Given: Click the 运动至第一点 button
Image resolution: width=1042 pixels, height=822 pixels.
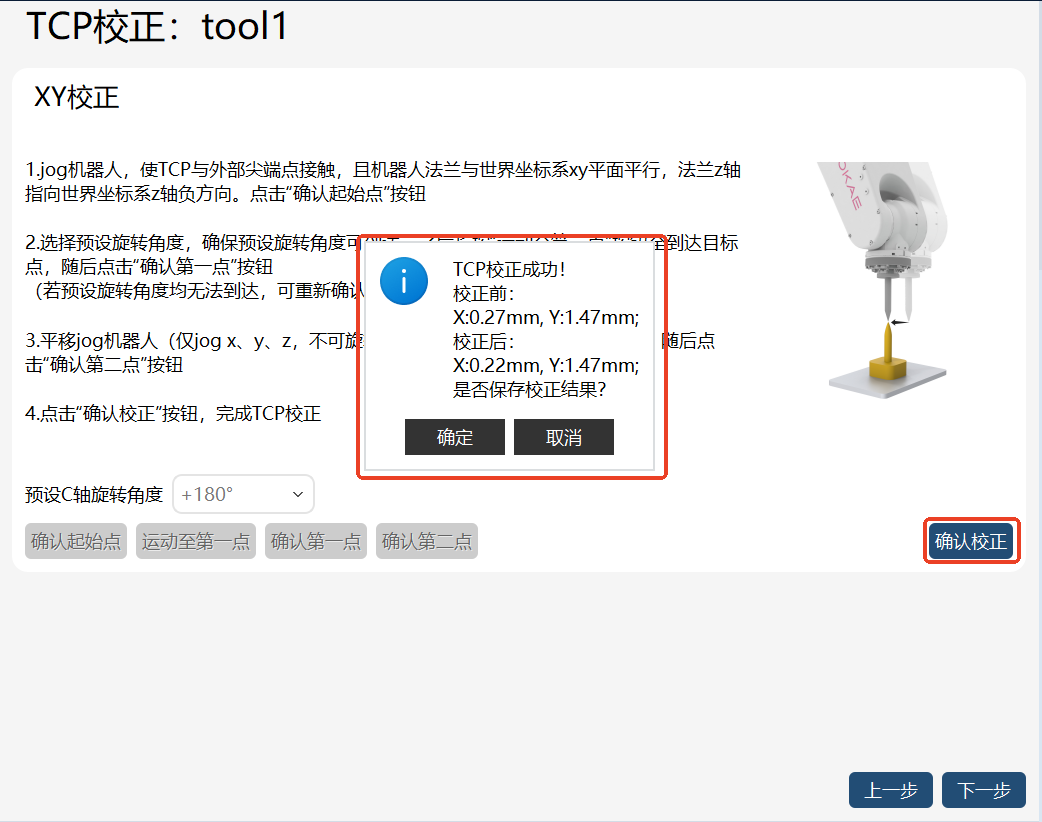Looking at the screenshot, I should 195,541.
